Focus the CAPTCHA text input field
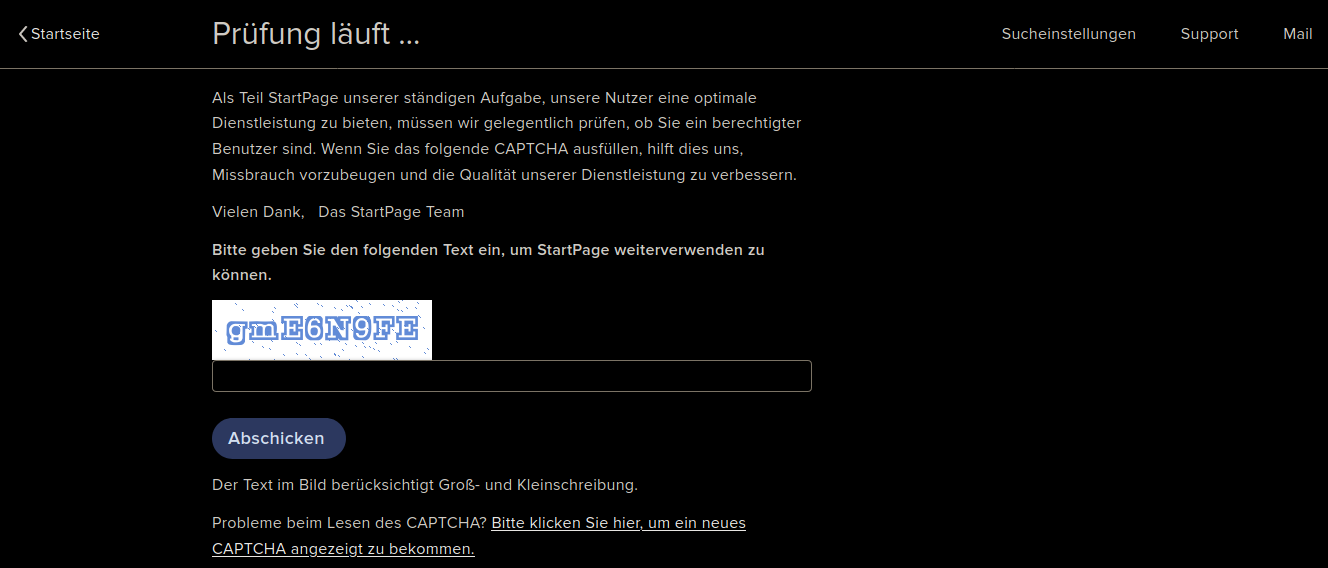Viewport: 1328px width, 568px height. pyautogui.click(x=512, y=376)
